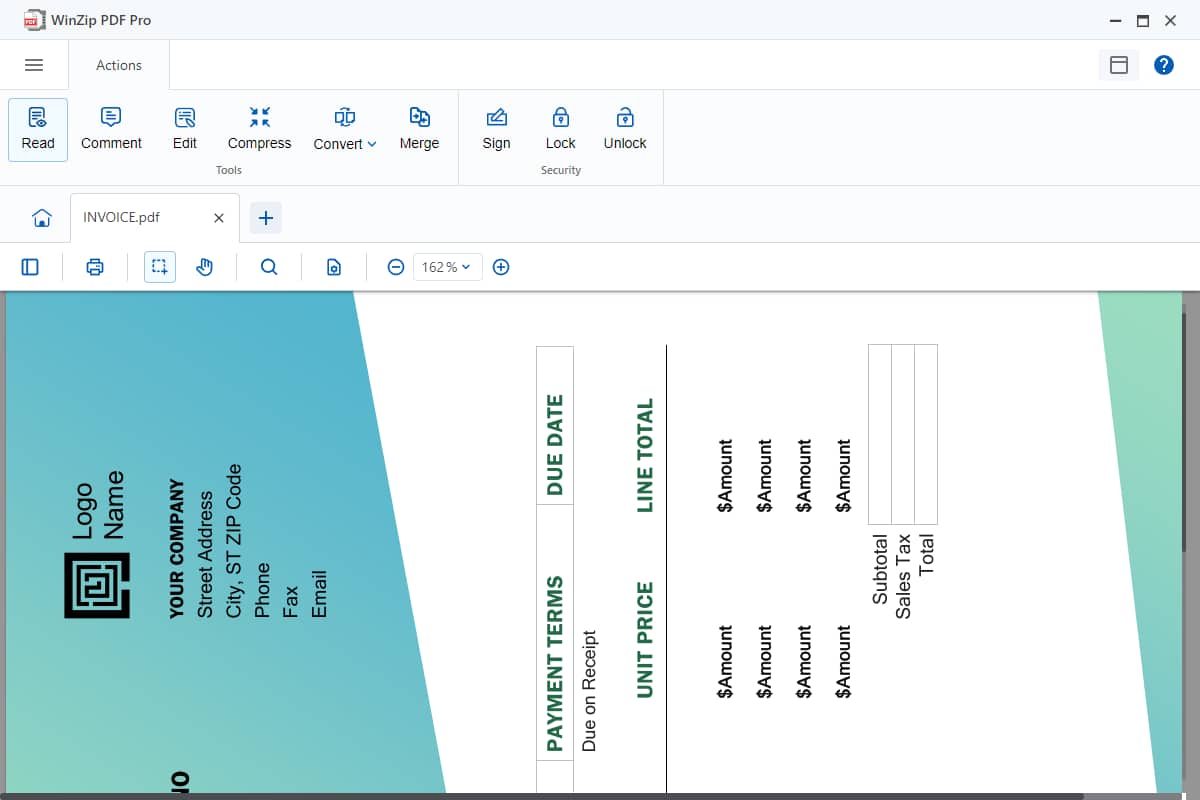Unlock the PDF document
Image resolution: width=1200 pixels, height=800 pixels.
(624, 129)
